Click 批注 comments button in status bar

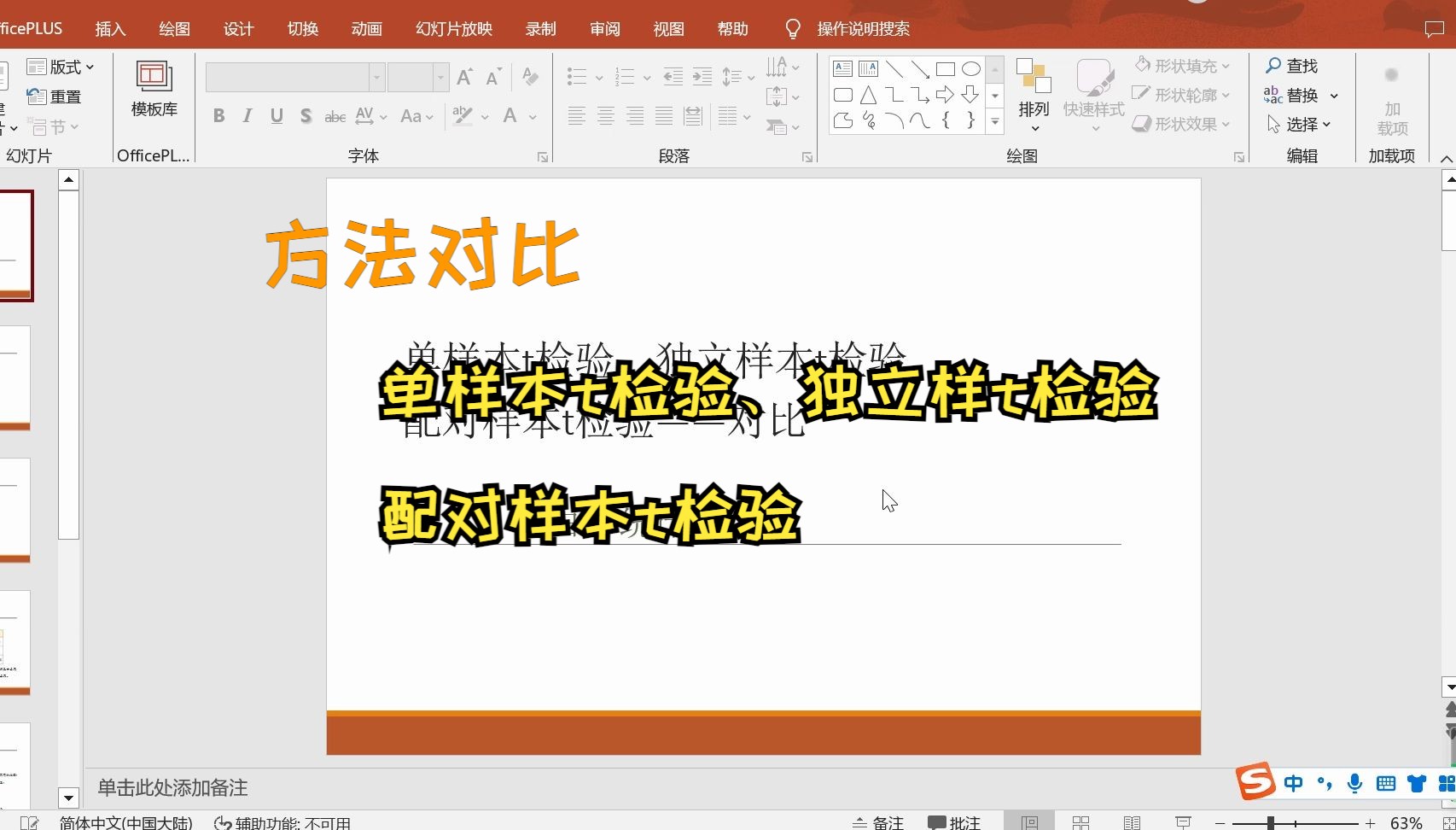pos(954,822)
